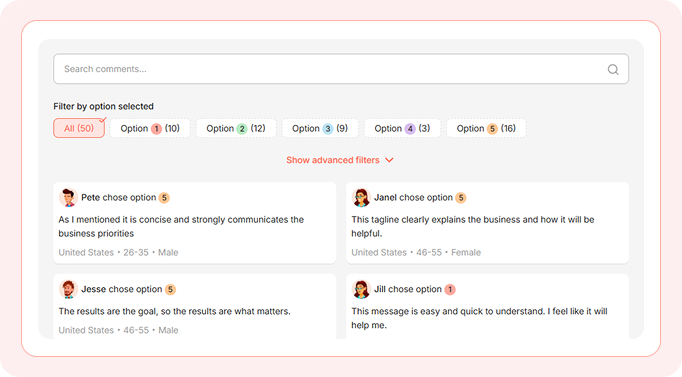Click 'United States • 46-55 • Male' text
Image resolution: width=682 pixels, height=377 pixels.
[118, 330]
